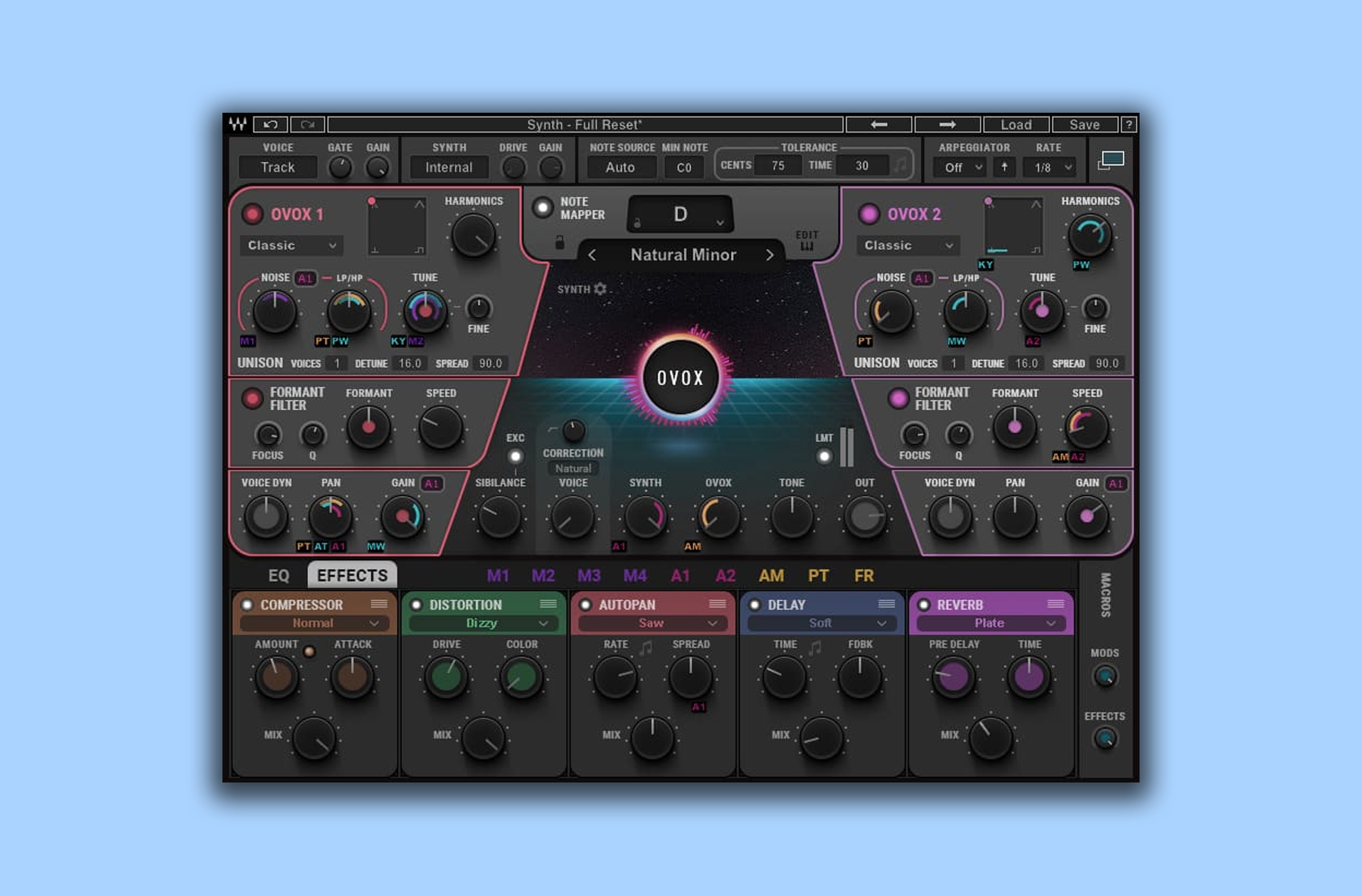Open Reverb Plate type dropdown

tap(990, 623)
